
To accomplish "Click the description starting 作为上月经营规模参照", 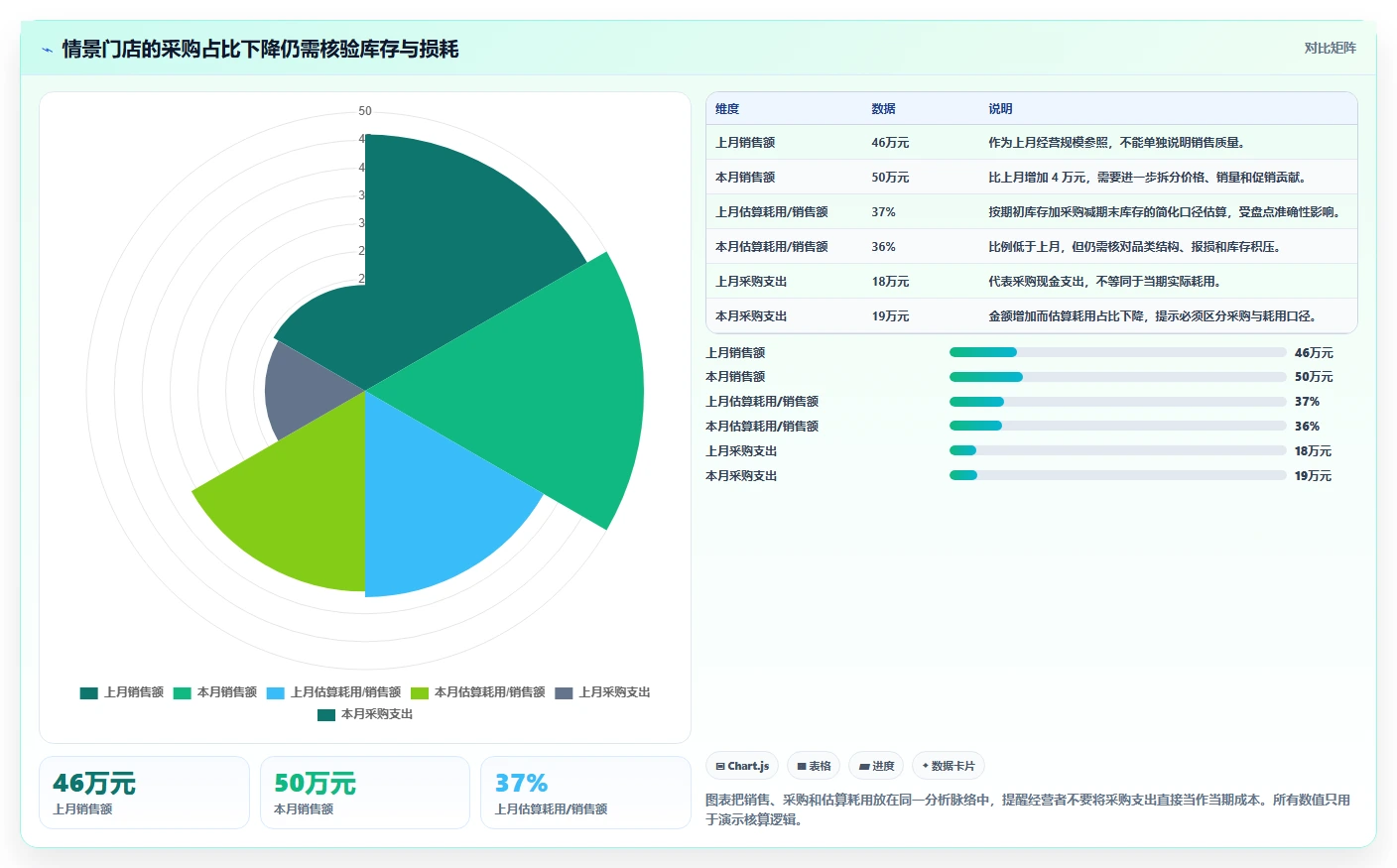I will pyautogui.click(x=1116, y=143).
